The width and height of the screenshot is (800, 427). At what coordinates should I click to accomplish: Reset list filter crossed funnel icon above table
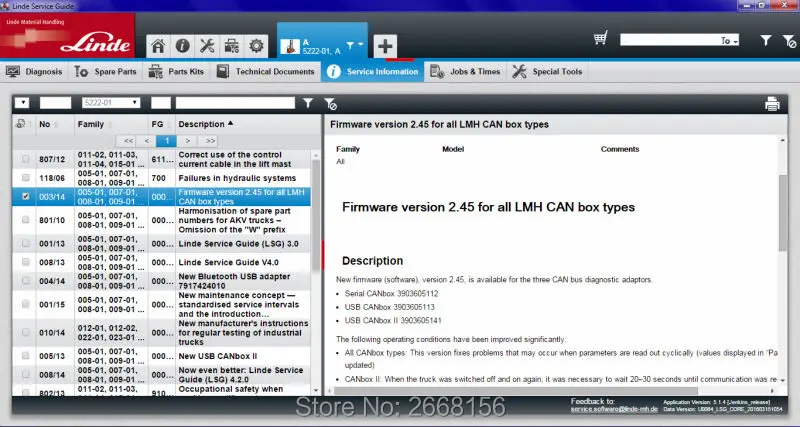point(330,104)
